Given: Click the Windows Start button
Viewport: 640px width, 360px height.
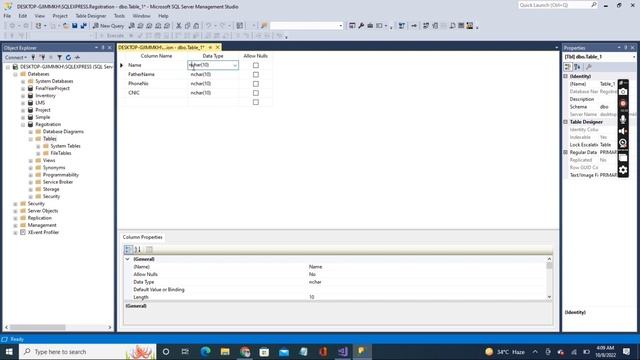Looking at the screenshot, I should [x=9, y=351].
